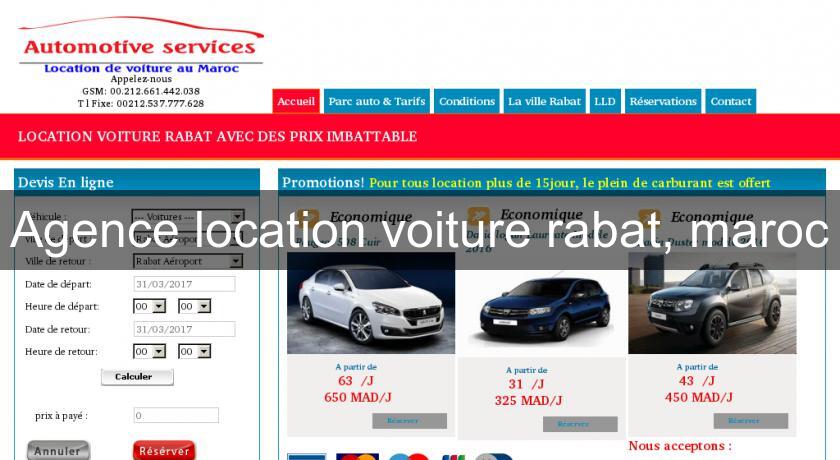This screenshot has width=840, height=460.
Task: Click the Date de départ field
Action: pyautogui.click(x=184, y=284)
